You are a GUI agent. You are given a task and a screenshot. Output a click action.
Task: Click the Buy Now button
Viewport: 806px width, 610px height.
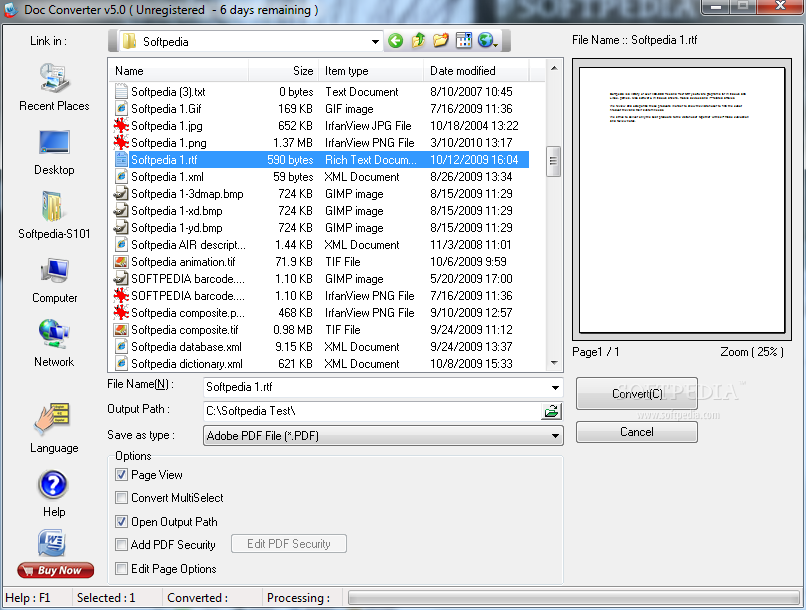pos(56,570)
